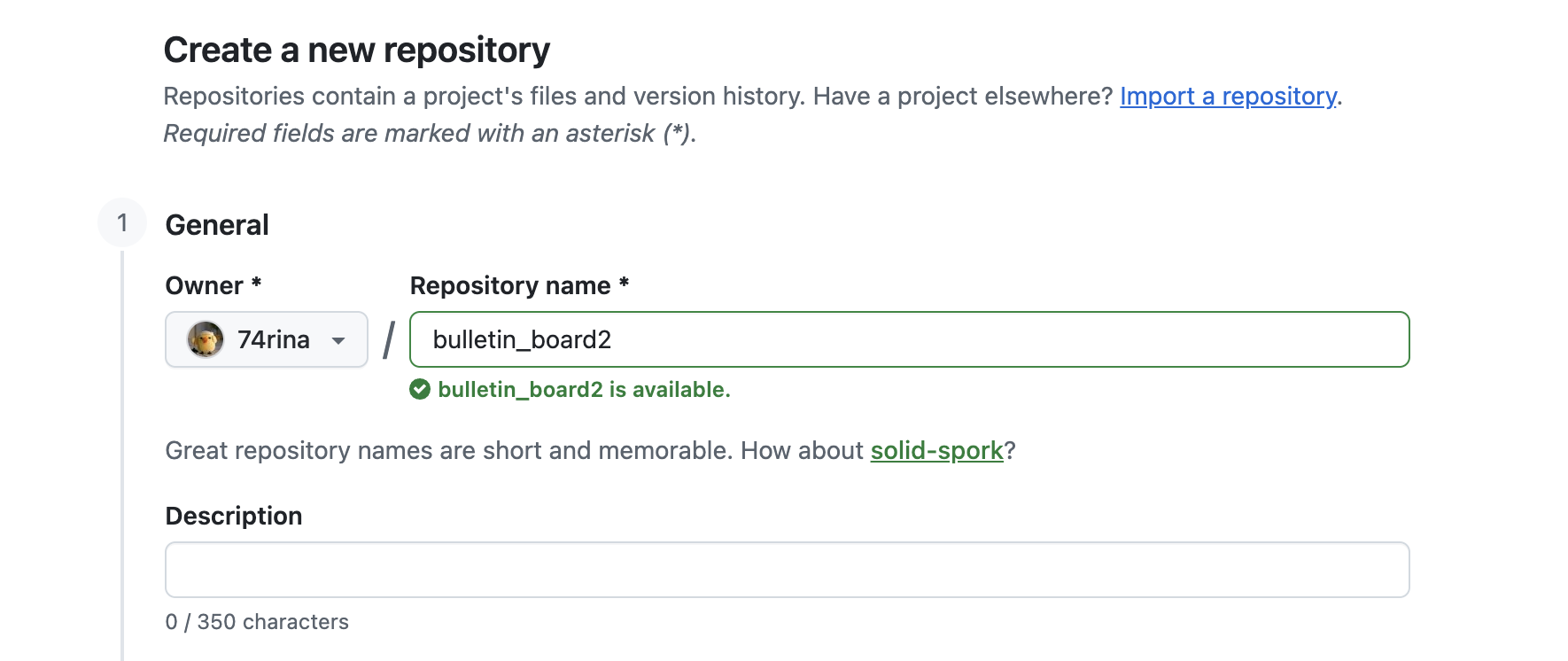Click the bulletin_board2 is available message

tap(584, 390)
